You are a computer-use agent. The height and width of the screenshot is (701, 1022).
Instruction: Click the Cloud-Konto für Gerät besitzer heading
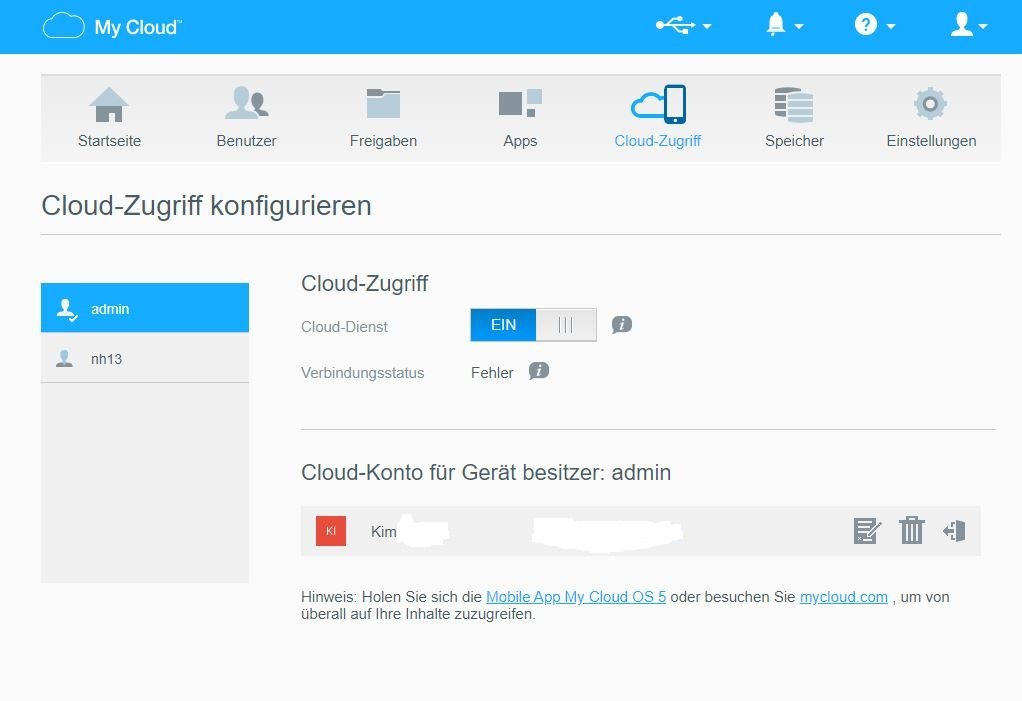(486, 472)
